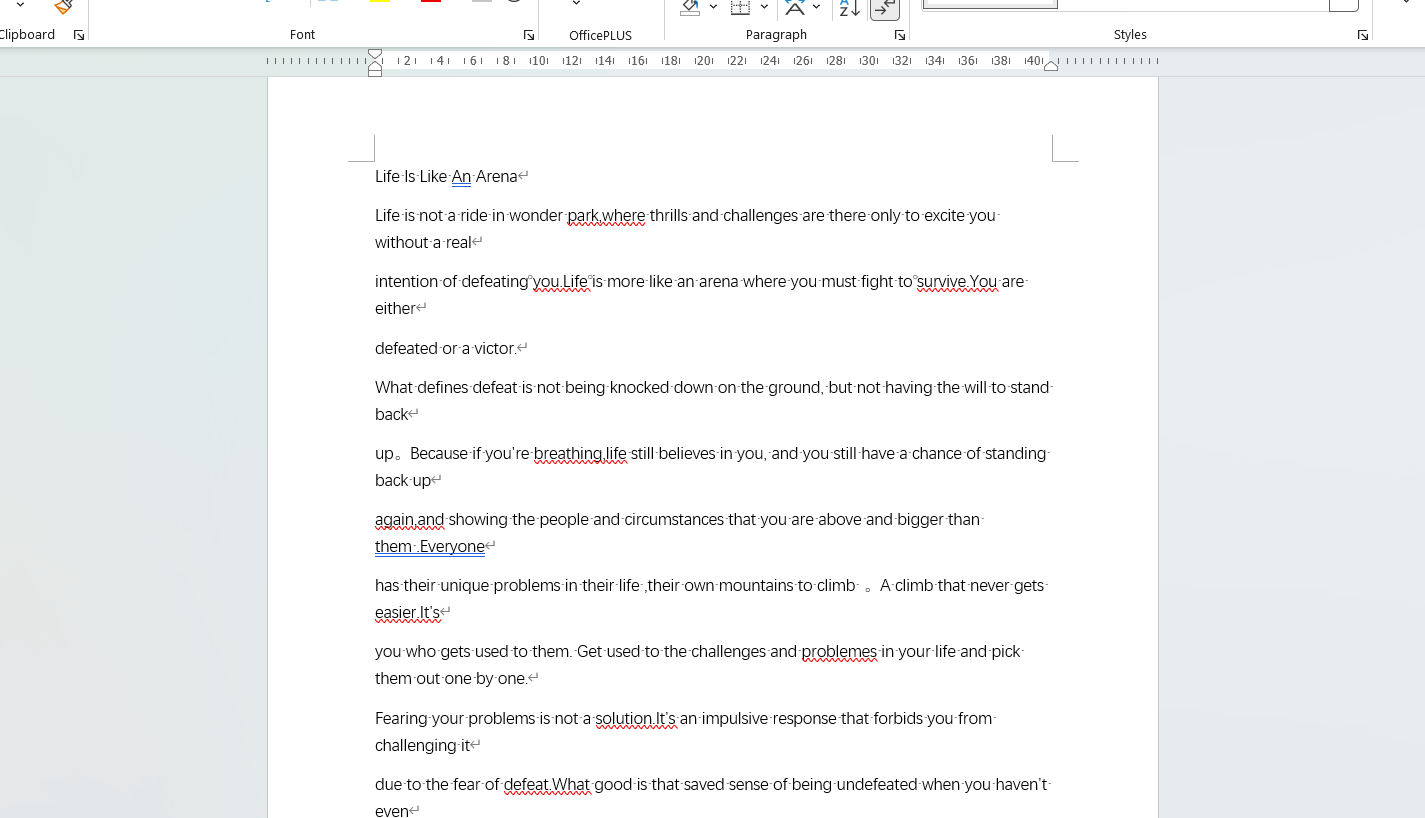Click the "OfficePLUS" group label
The width and height of the screenshot is (1425, 818).
600,35
